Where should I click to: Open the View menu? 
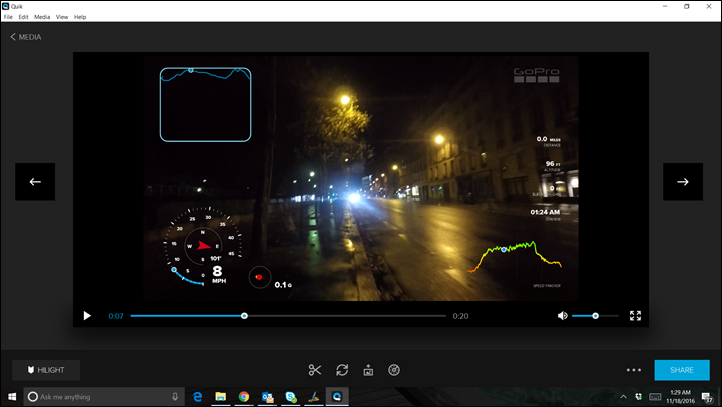coord(62,17)
